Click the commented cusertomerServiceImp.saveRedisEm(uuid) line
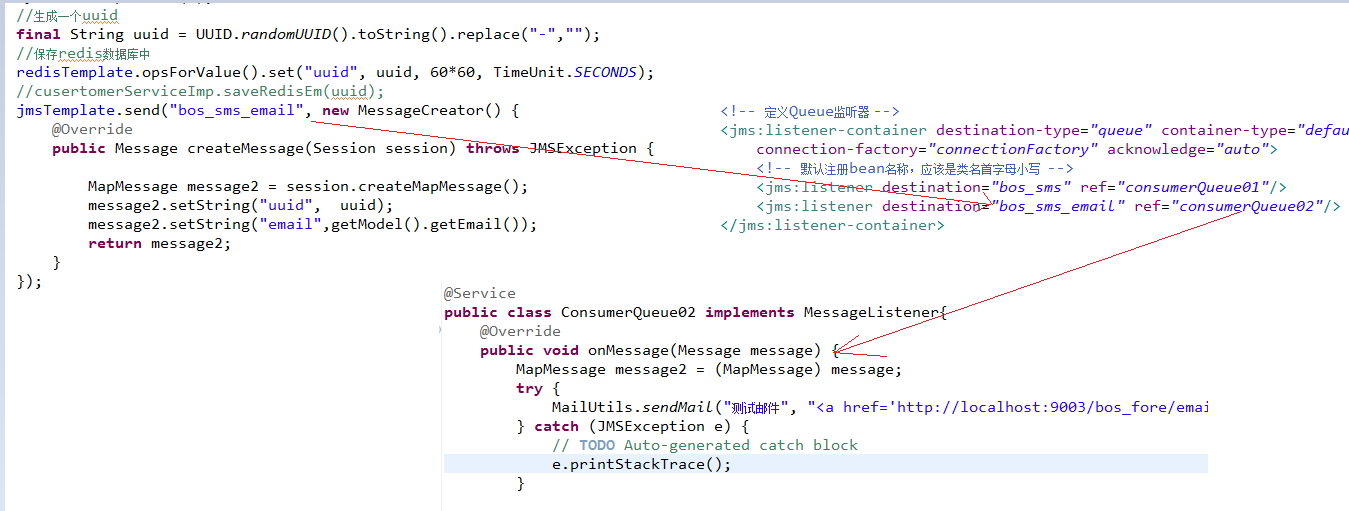The height and width of the screenshot is (511, 1349). click(200, 91)
